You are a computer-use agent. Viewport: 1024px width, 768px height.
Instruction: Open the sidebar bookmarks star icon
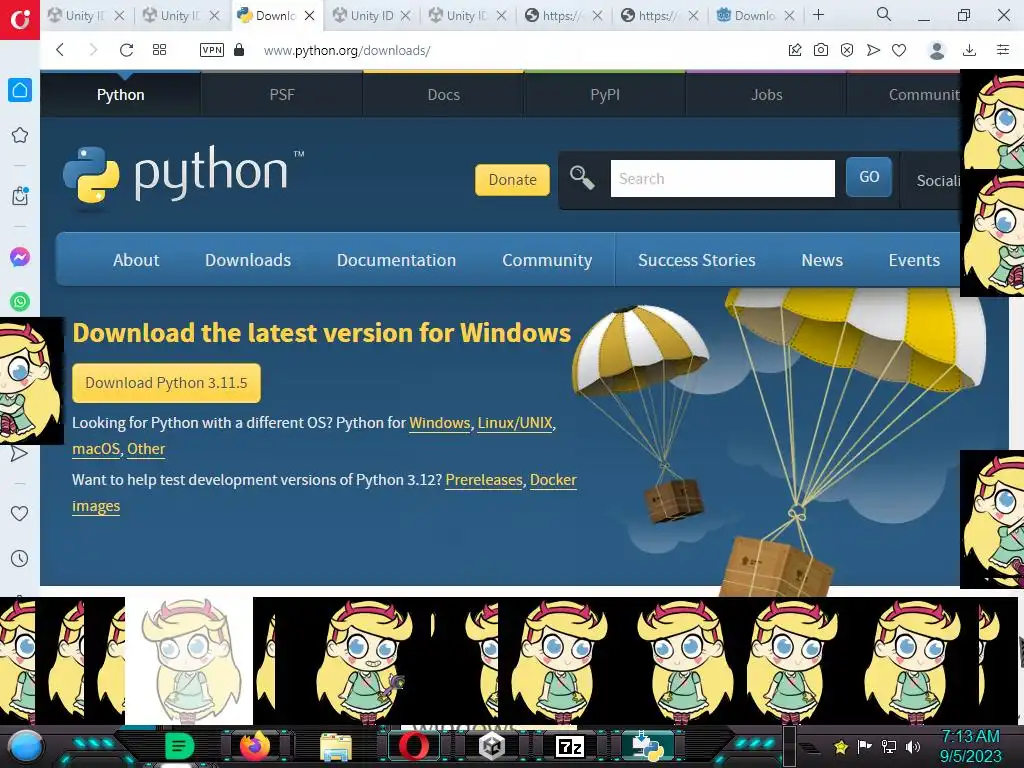tap(20, 135)
